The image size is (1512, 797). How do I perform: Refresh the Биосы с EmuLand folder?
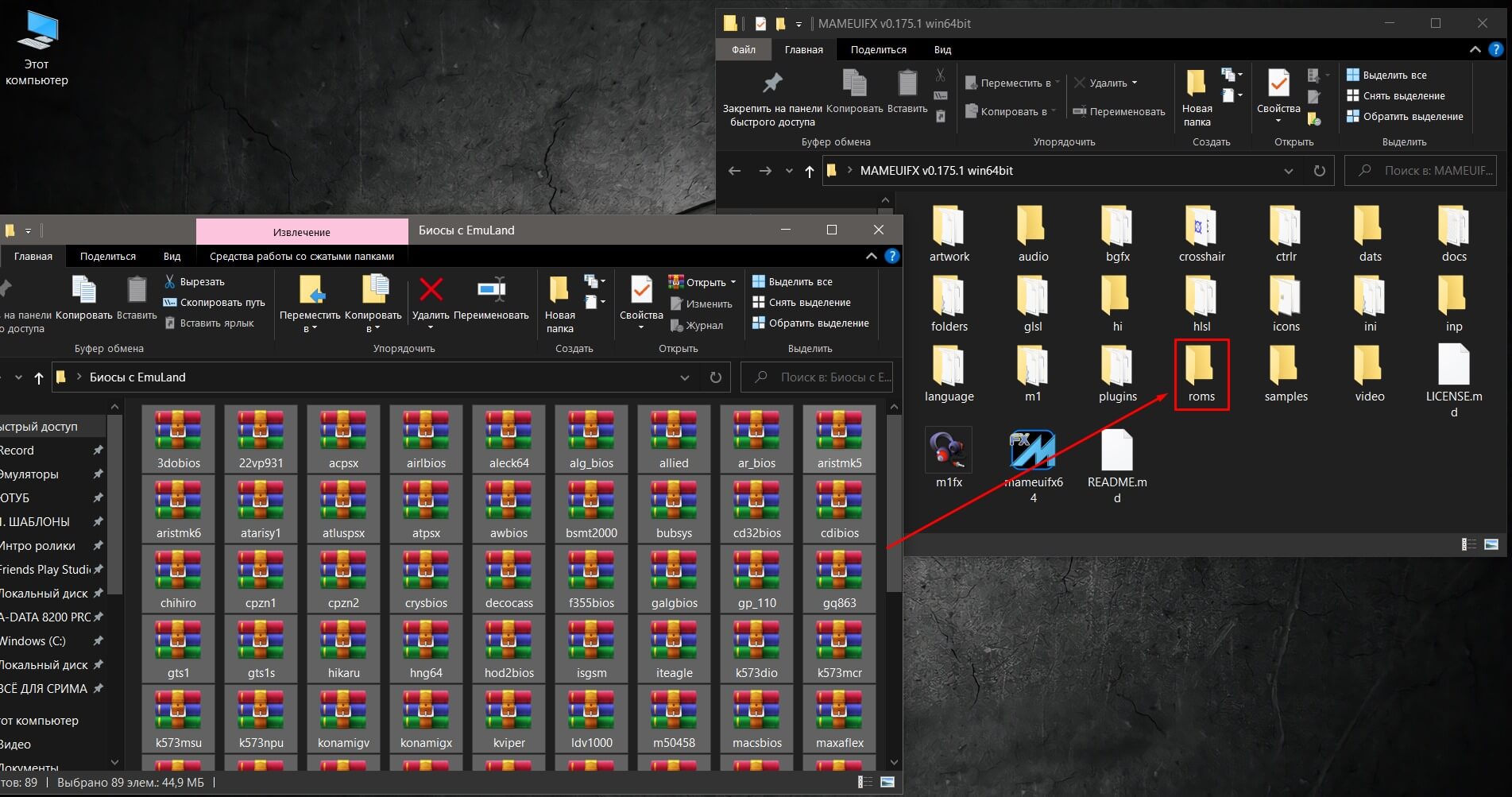click(x=715, y=377)
